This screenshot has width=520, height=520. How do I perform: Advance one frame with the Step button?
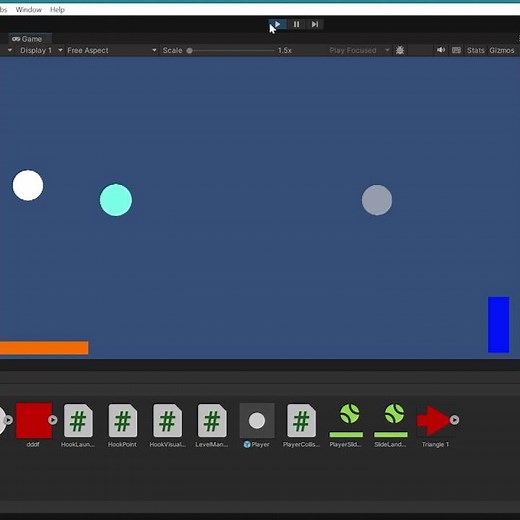point(314,24)
